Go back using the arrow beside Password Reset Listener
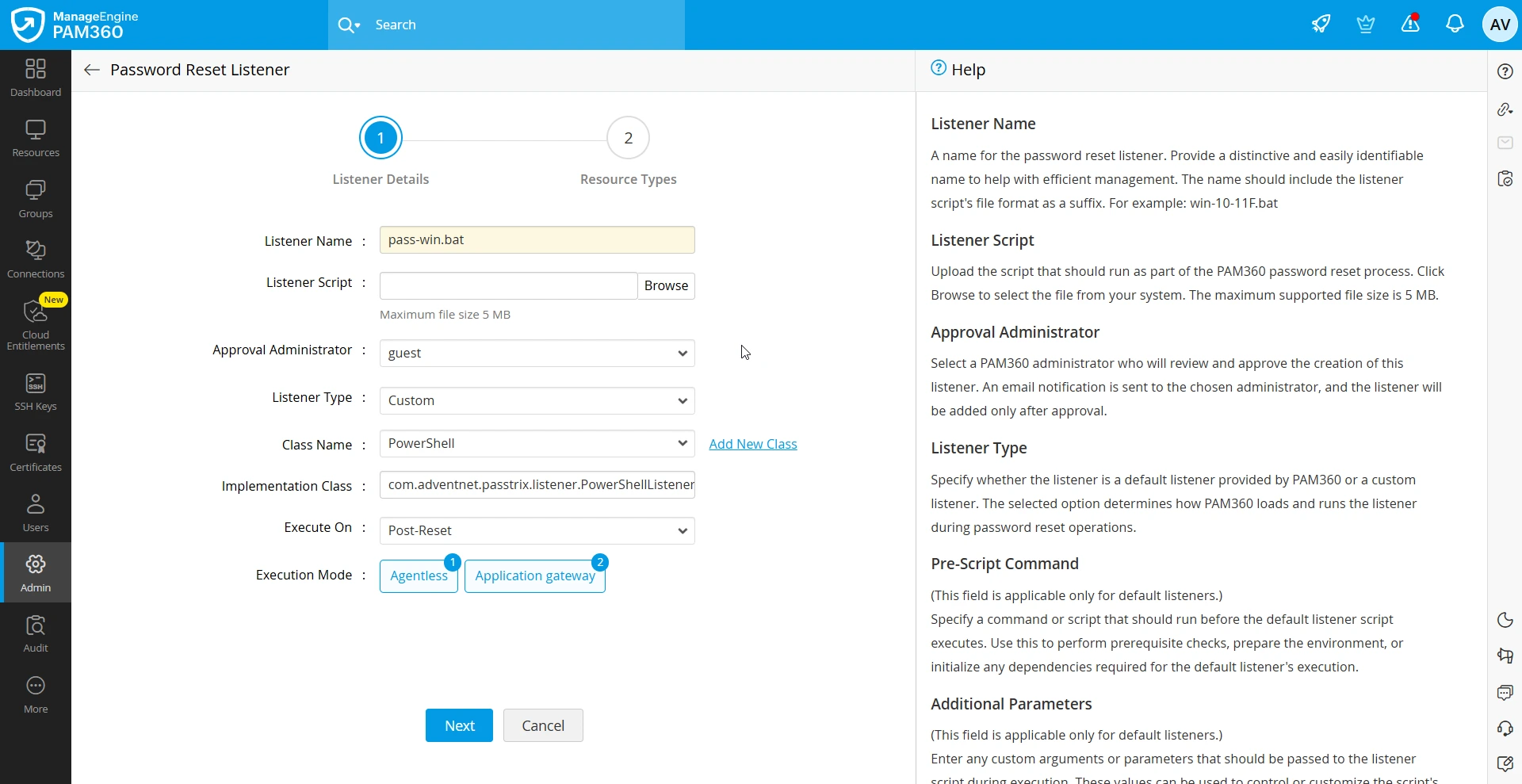 (92, 70)
